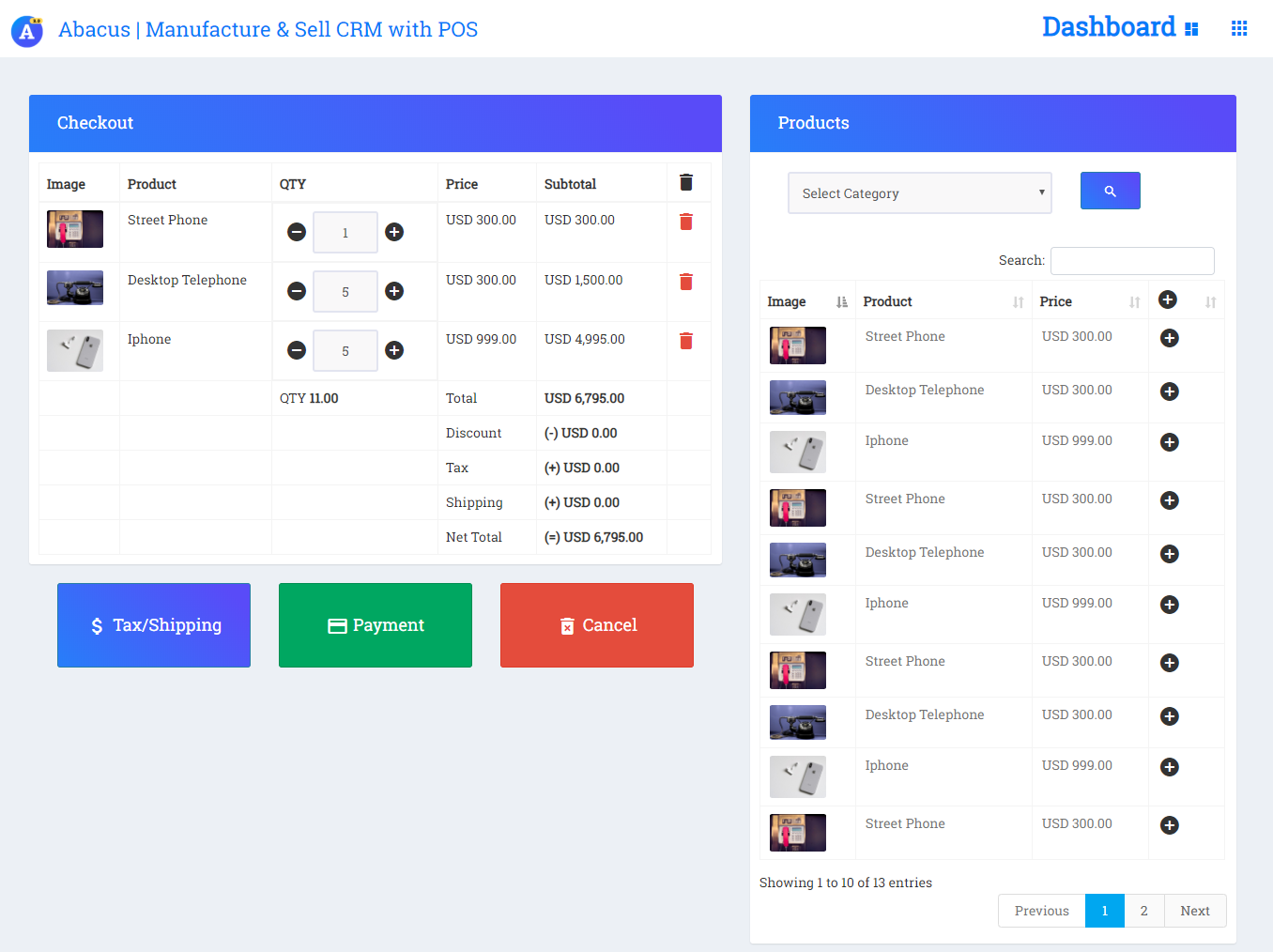Click the Tax/Shipping button

click(x=153, y=624)
